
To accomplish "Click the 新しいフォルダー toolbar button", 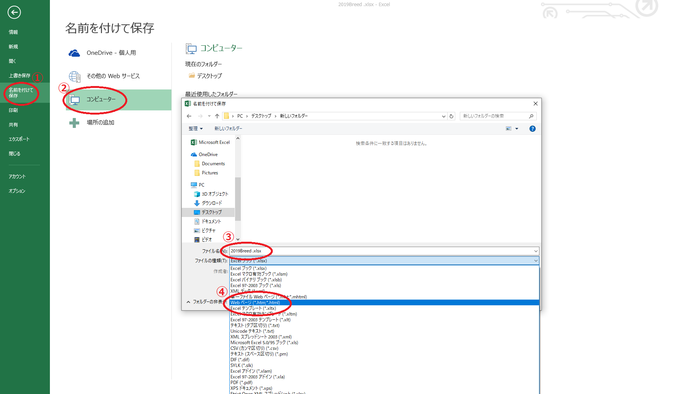I will [x=228, y=129].
